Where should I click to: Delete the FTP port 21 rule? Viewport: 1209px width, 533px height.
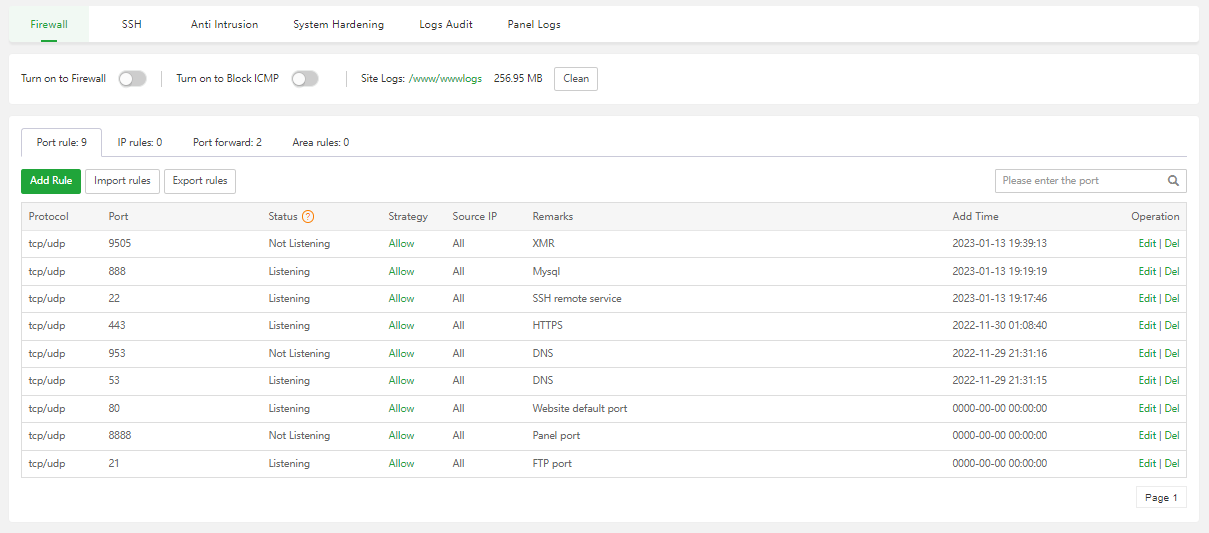click(1172, 464)
